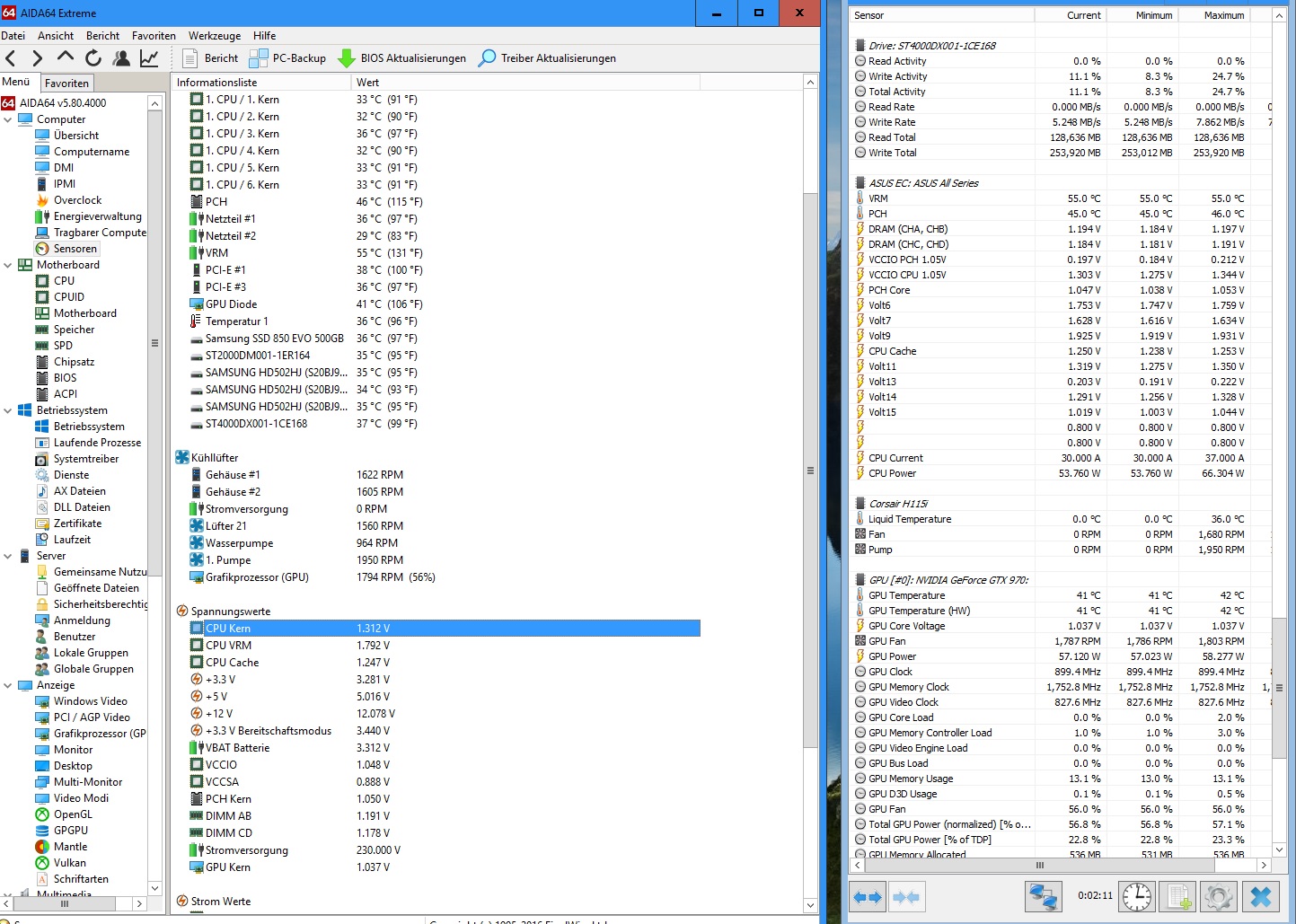Click the Wert column header
The width and height of the screenshot is (1296, 924).
point(525,82)
